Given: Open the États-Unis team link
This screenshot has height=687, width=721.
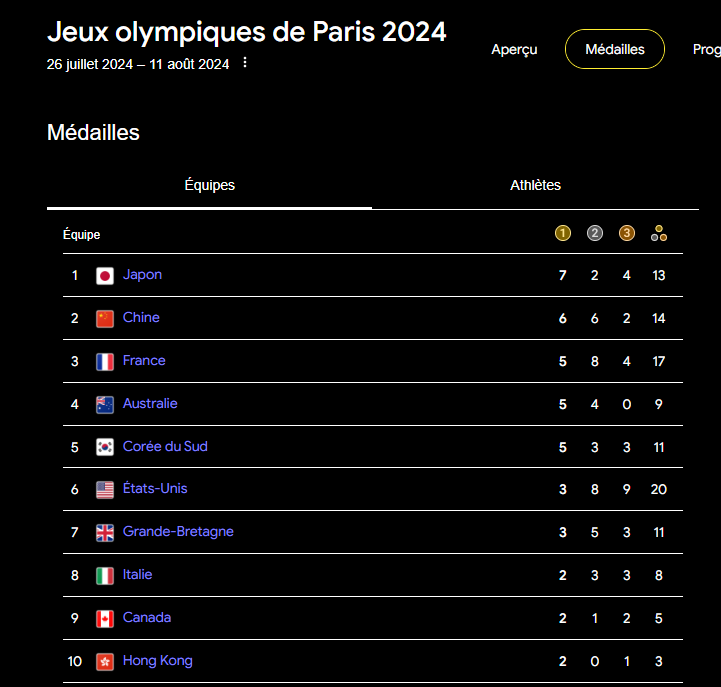Looking at the screenshot, I should coord(155,489).
